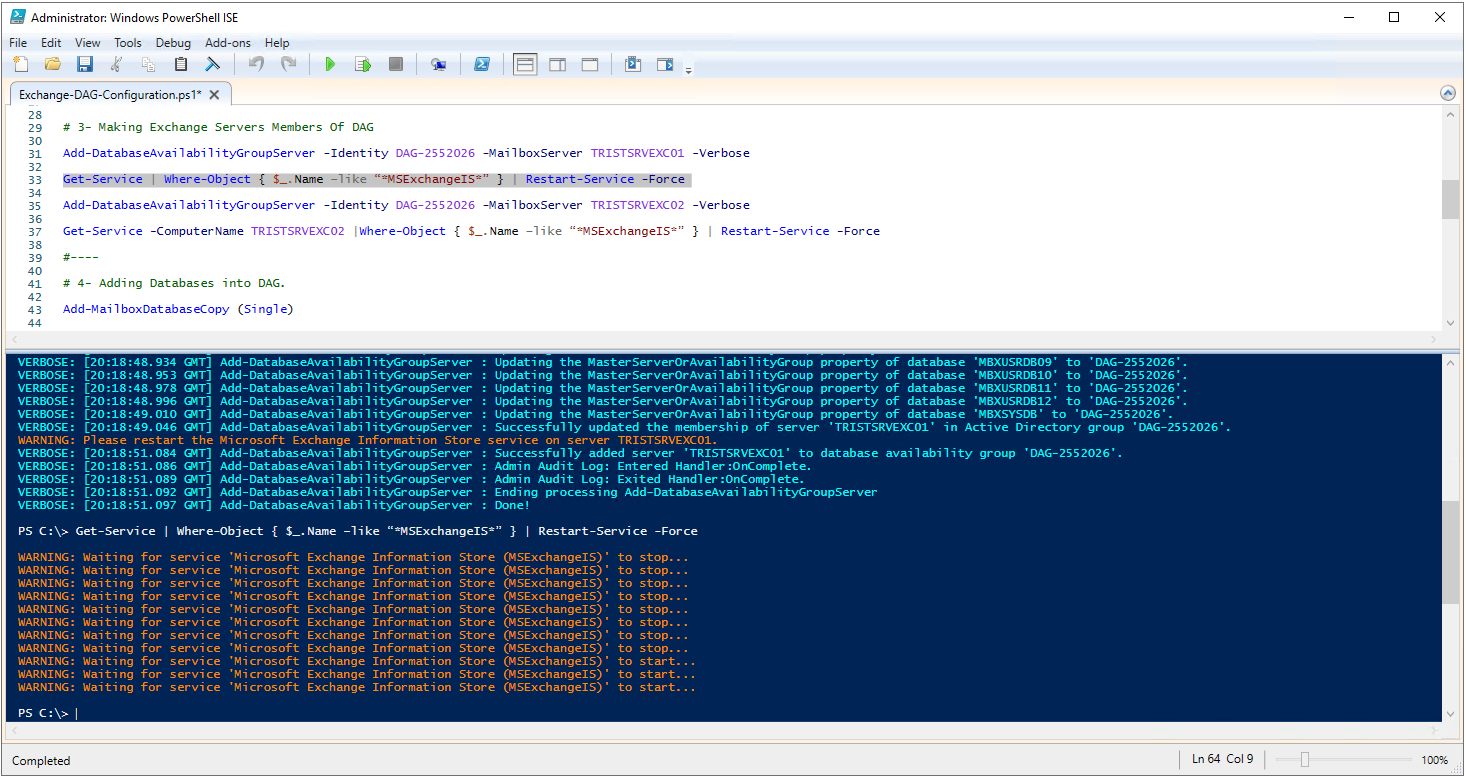Open the Tools menu
The image size is (1466, 777).
128,43
